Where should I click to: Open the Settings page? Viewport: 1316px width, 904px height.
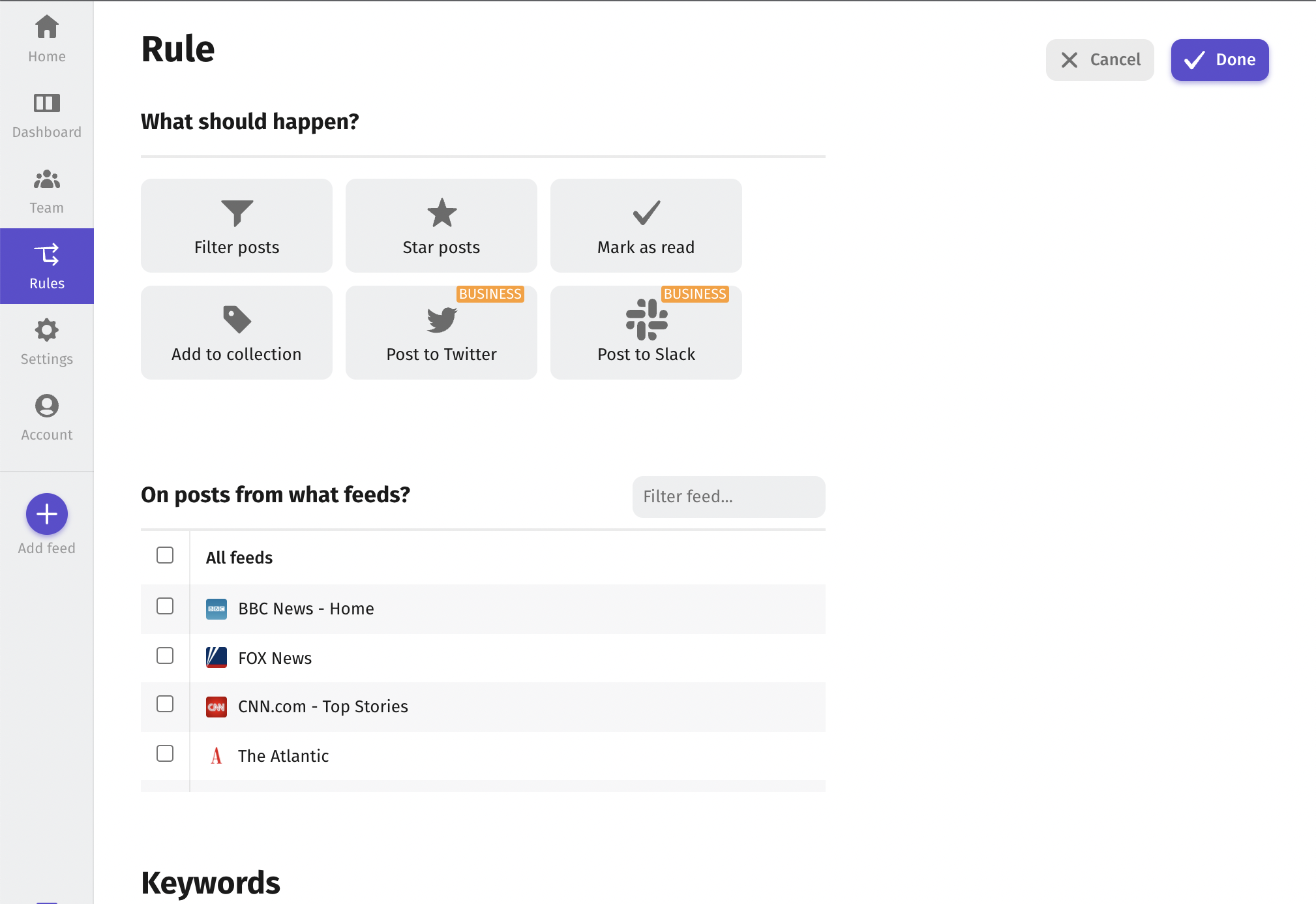tap(46, 342)
